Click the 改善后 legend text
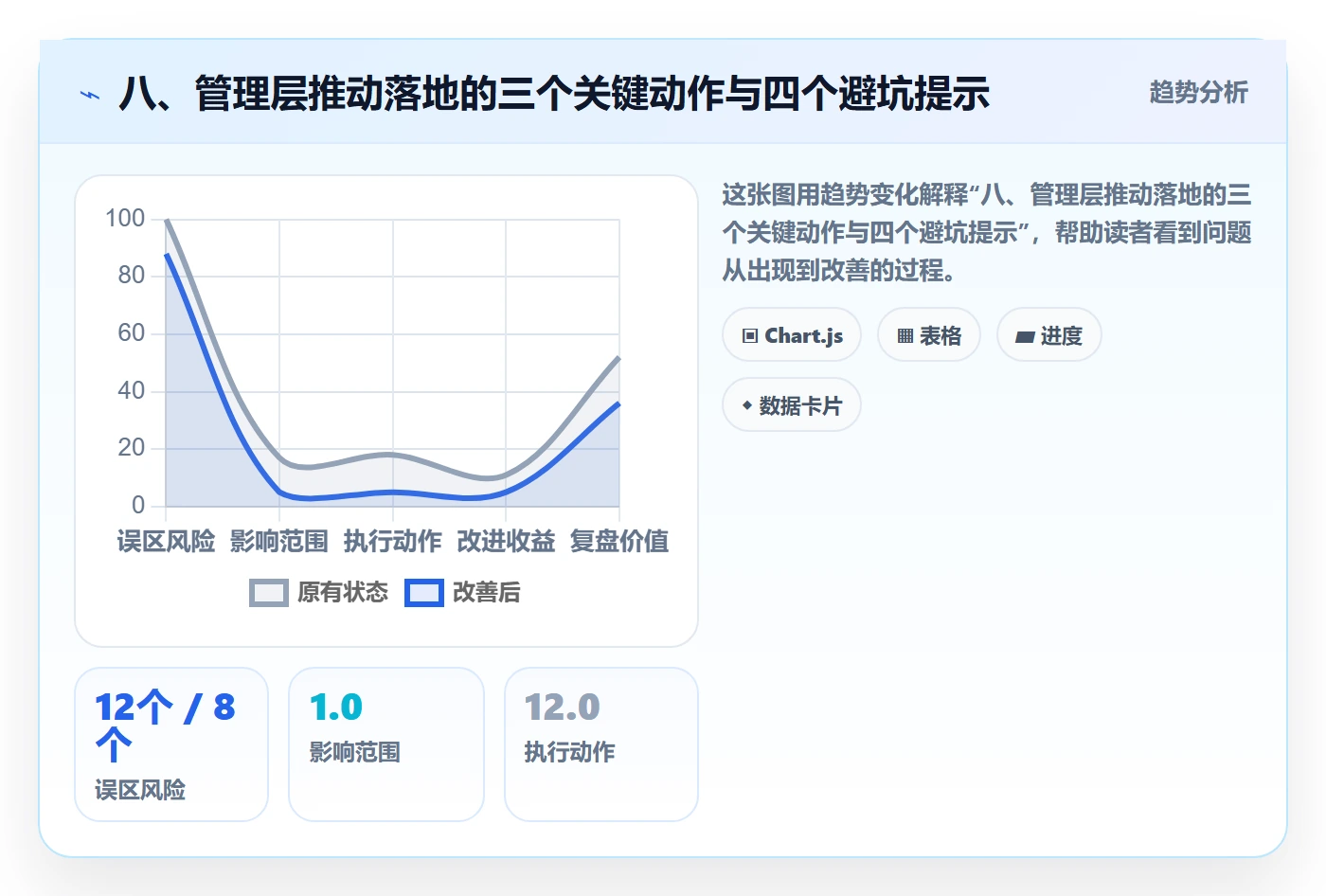Viewport: 1326px width, 896px height. pos(487,593)
